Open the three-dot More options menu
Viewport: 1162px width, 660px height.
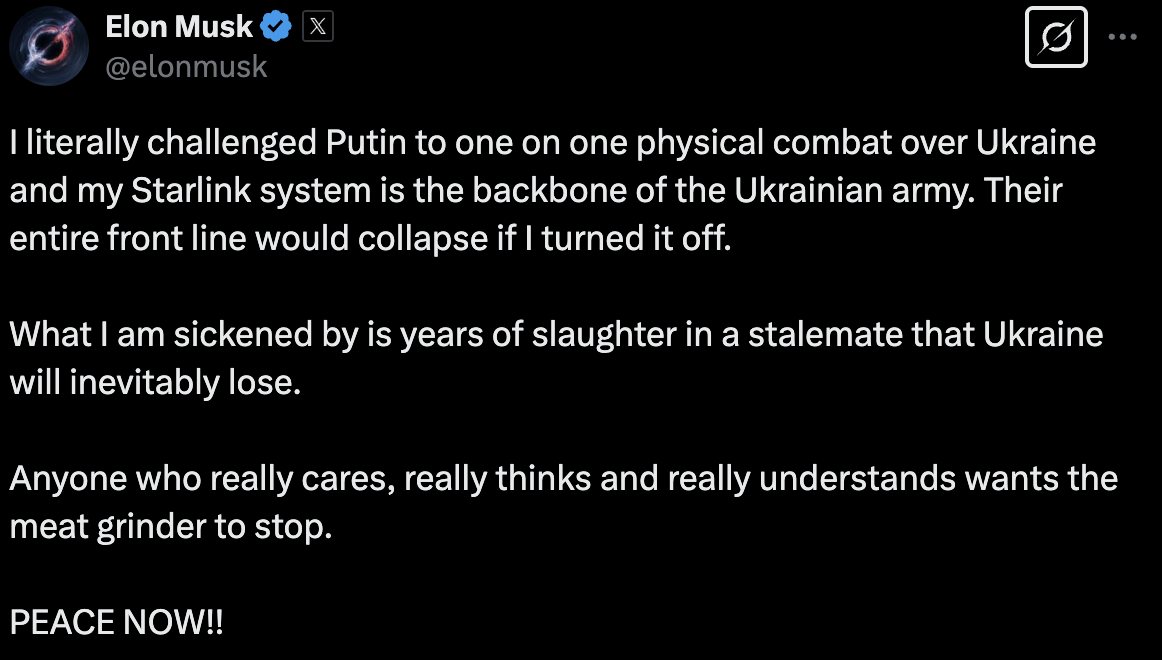tap(1124, 37)
